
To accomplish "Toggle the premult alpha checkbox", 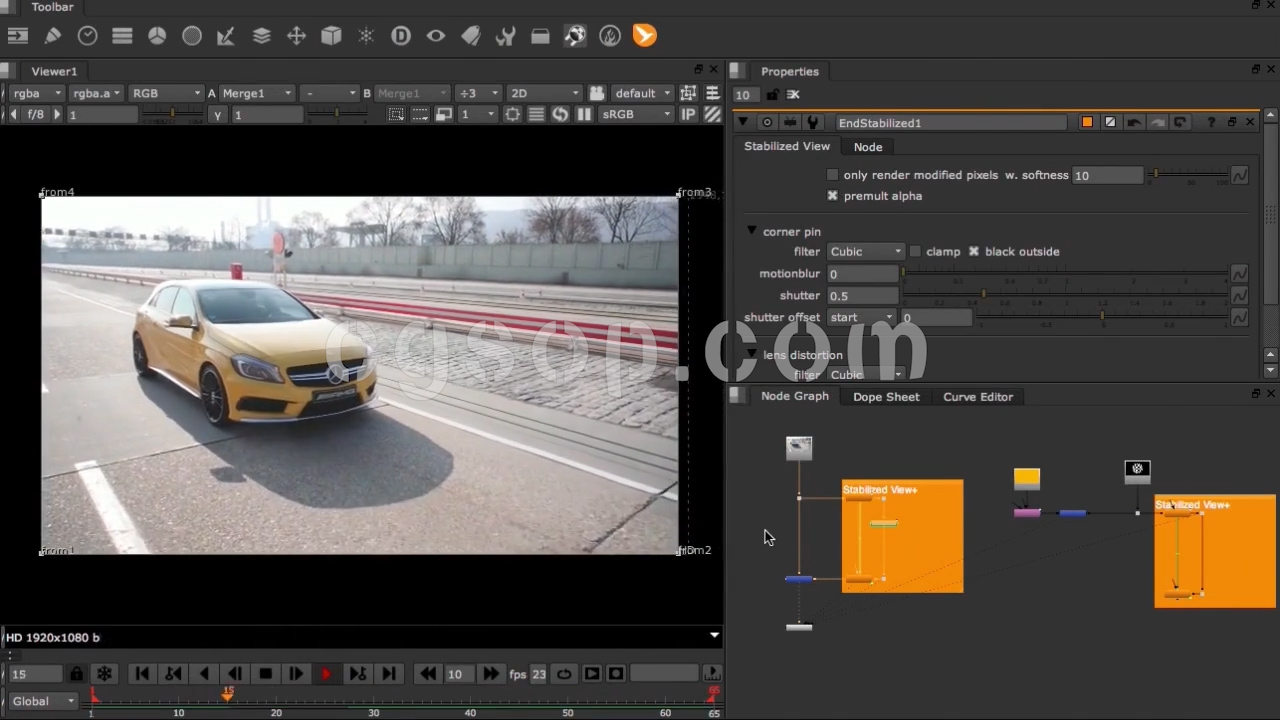I will coord(832,196).
